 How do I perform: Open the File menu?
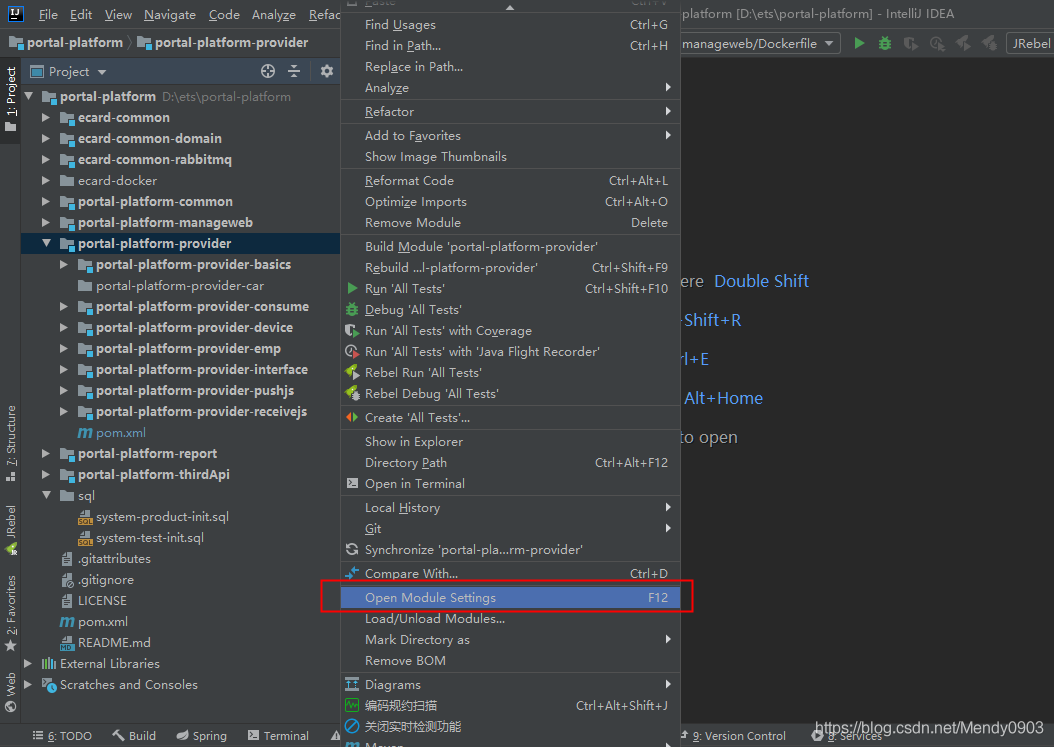[x=48, y=14]
